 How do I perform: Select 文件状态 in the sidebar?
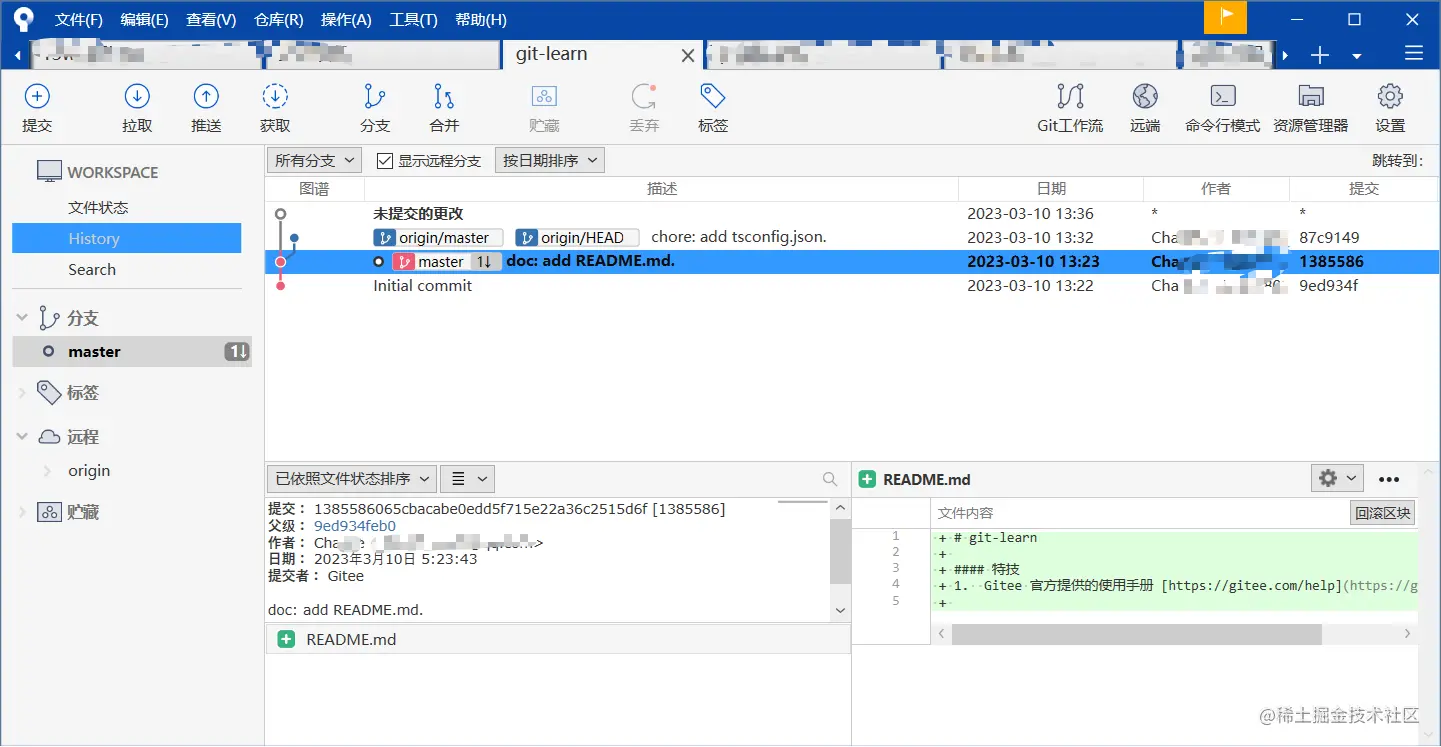98,208
